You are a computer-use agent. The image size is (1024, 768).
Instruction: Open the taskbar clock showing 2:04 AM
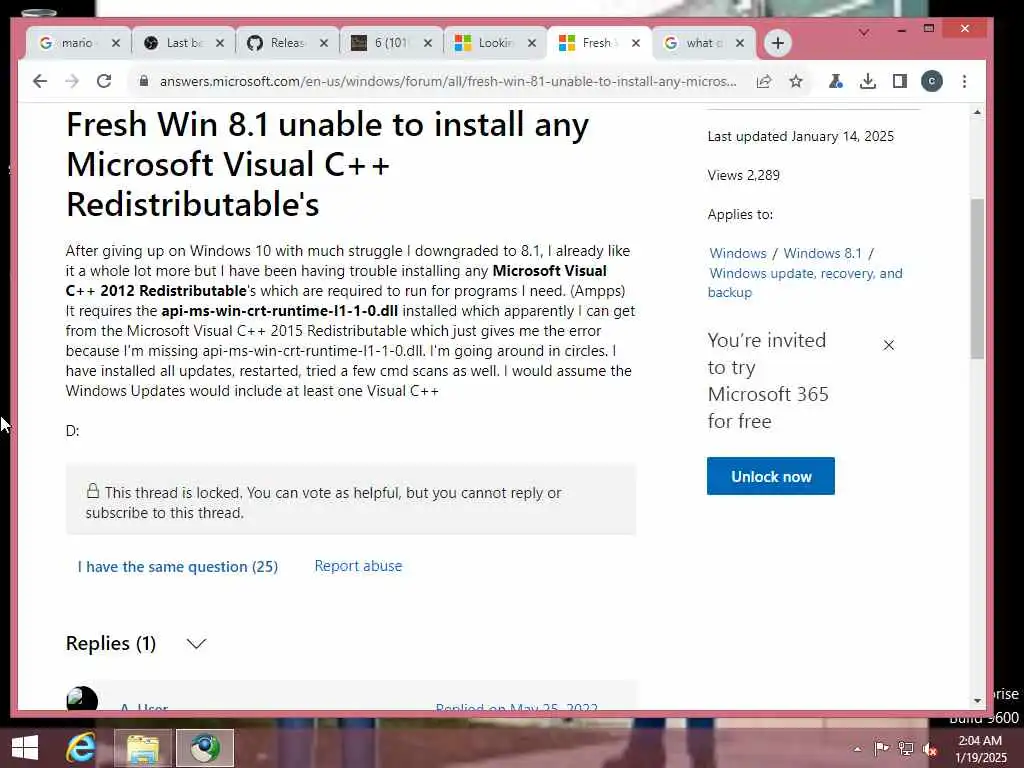tap(980, 748)
